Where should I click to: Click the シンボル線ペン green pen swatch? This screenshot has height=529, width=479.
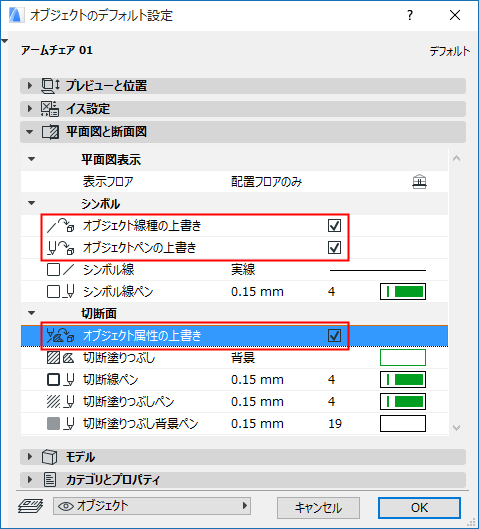pos(403,291)
